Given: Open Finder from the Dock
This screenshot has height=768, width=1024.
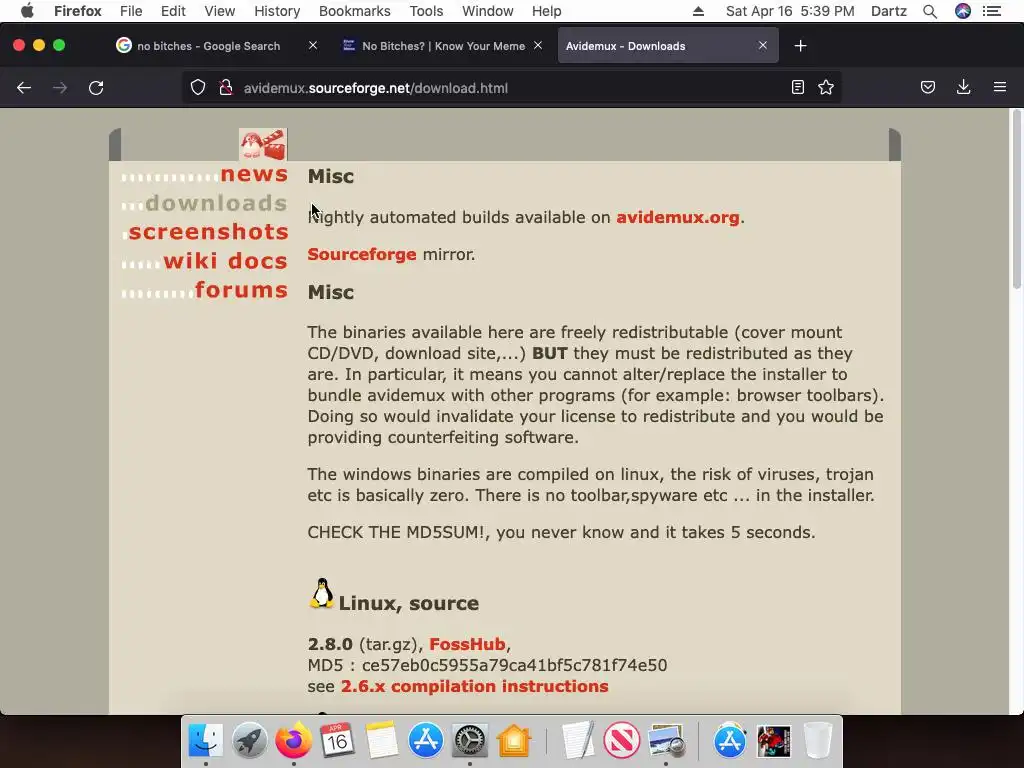Looking at the screenshot, I should point(206,741).
